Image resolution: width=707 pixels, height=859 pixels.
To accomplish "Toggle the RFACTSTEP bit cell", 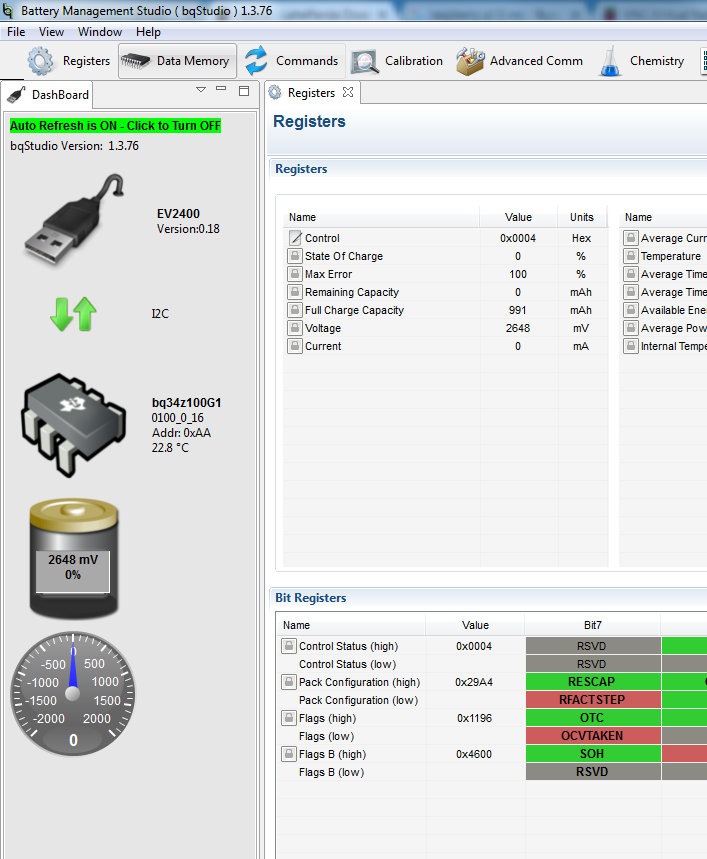I will (x=593, y=700).
